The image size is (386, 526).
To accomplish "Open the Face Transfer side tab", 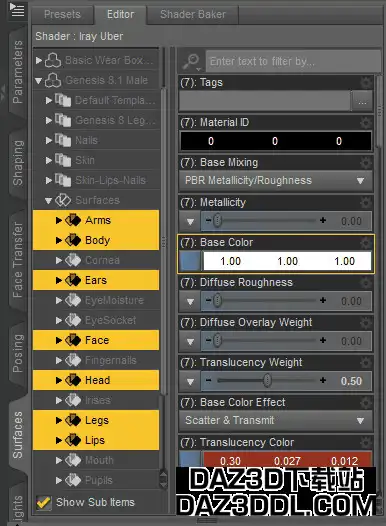I will (x=17, y=260).
